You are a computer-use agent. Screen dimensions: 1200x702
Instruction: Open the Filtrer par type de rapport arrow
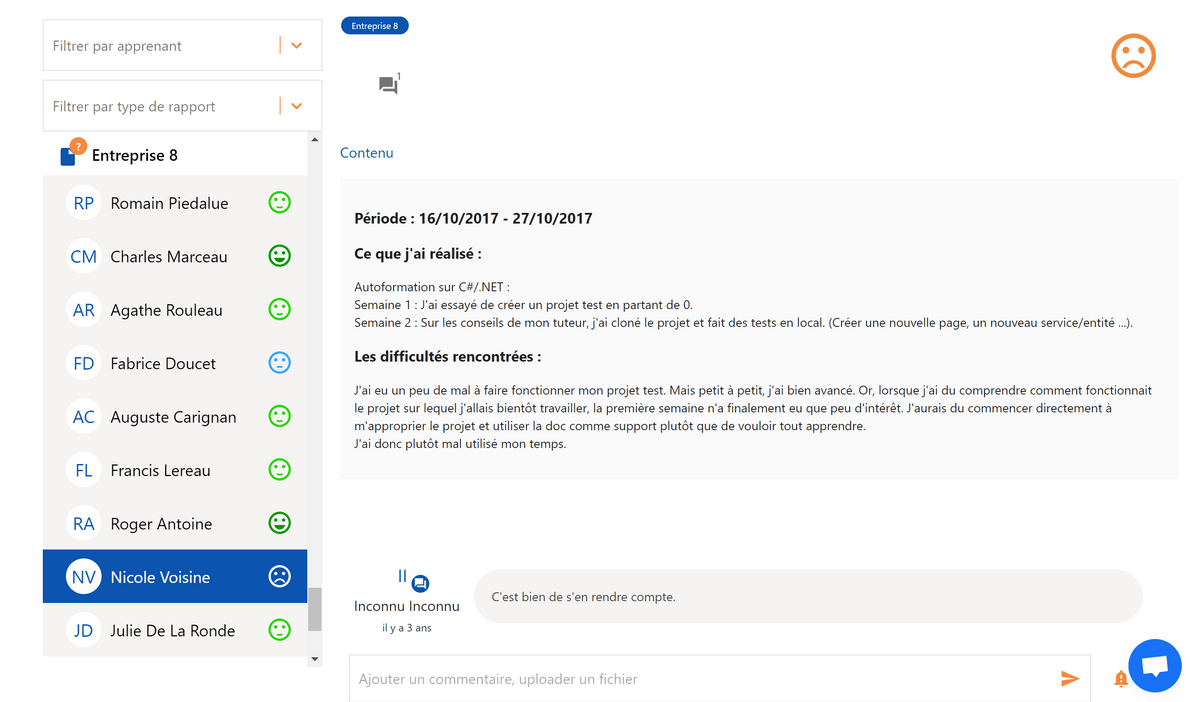tap(297, 106)
